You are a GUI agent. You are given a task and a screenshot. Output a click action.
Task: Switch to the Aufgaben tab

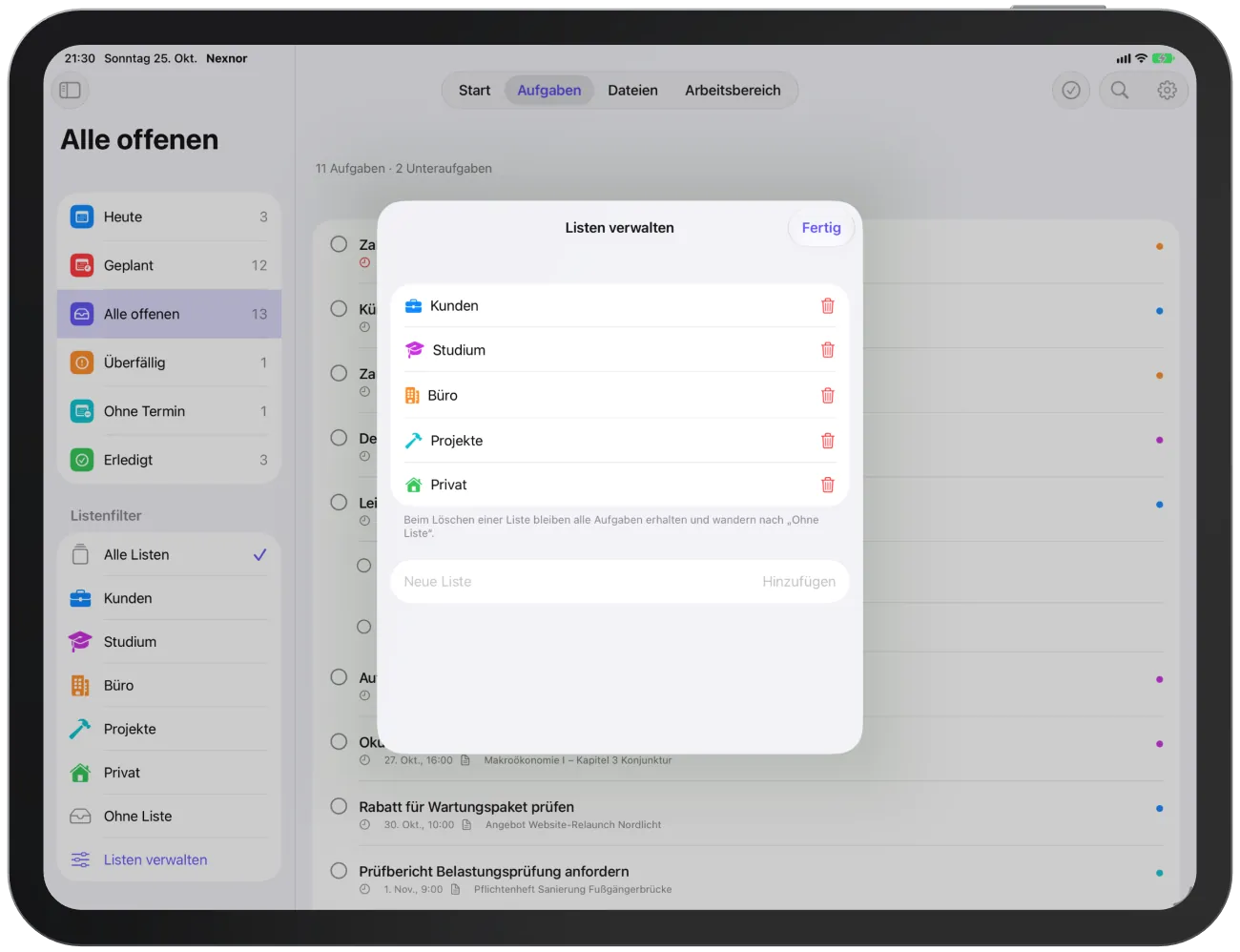(549, 90)
